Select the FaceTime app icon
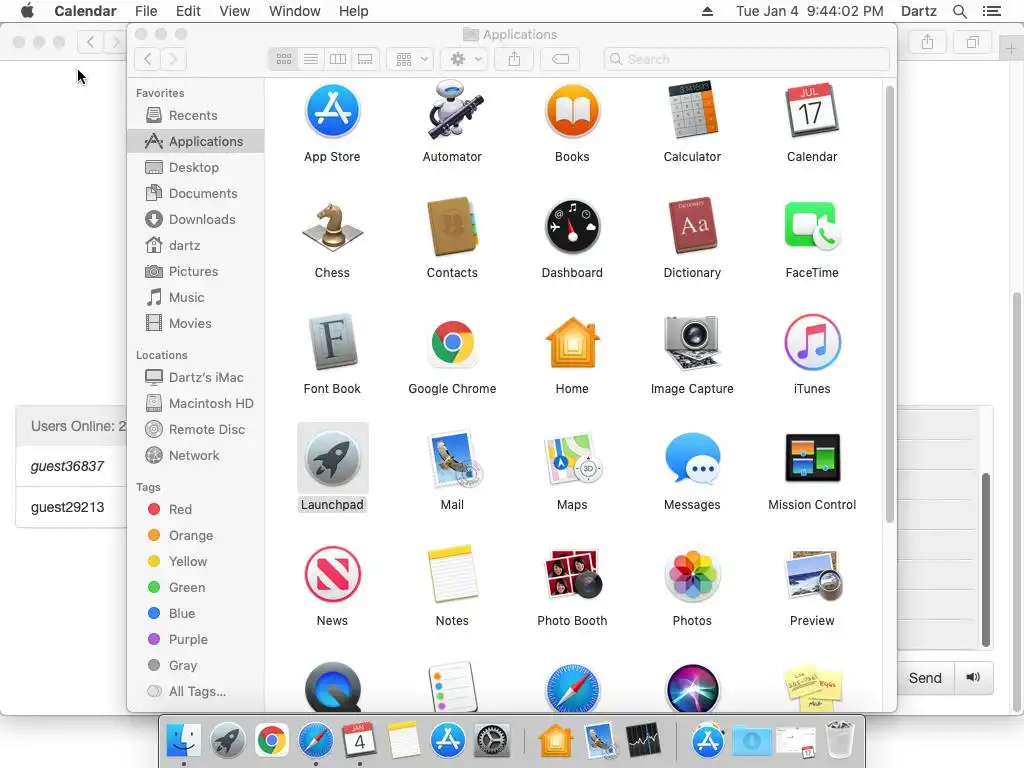 (812, 226)
